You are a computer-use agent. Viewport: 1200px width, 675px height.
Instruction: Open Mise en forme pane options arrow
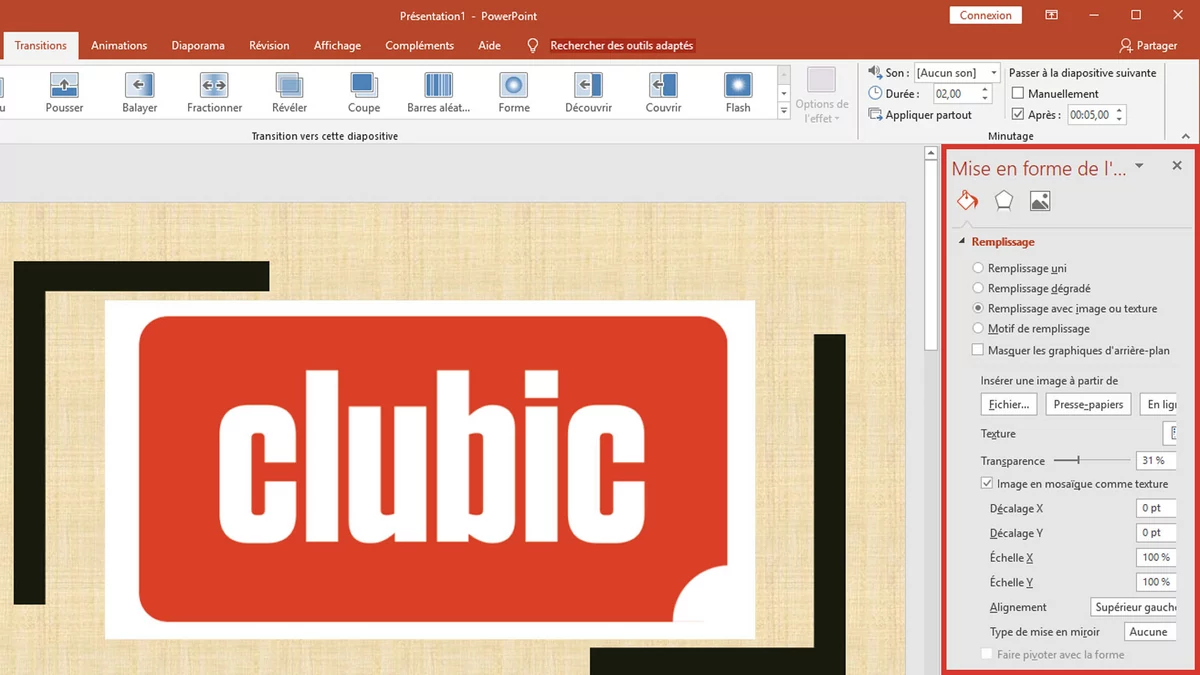pos(1139,166)
